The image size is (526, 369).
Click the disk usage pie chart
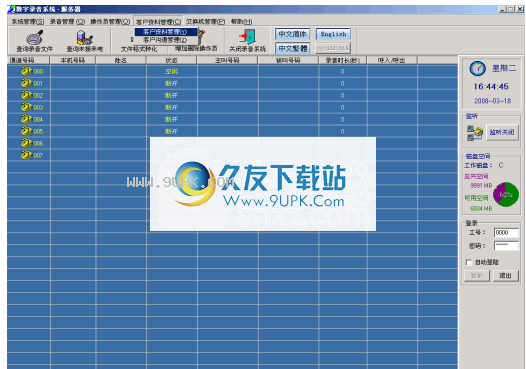506,195
